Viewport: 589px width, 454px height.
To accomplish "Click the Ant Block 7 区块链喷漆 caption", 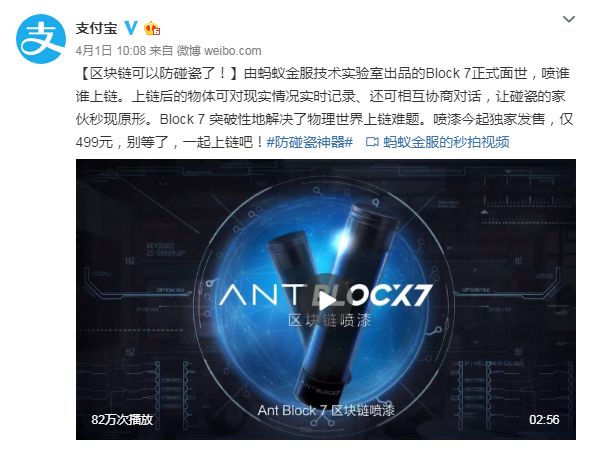I will point(326,410).
